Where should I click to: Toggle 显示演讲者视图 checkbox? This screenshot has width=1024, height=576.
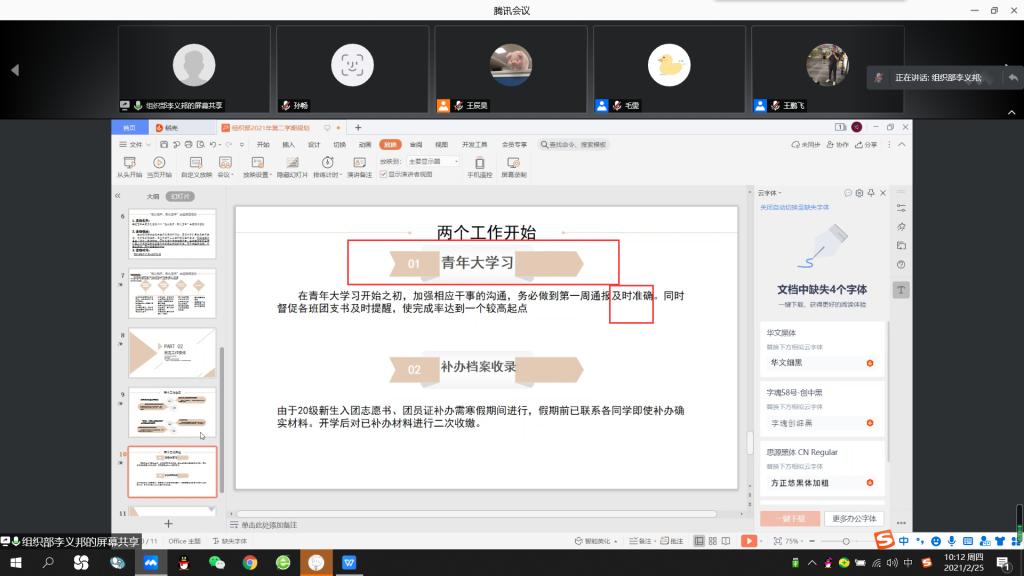pos(383,174)
